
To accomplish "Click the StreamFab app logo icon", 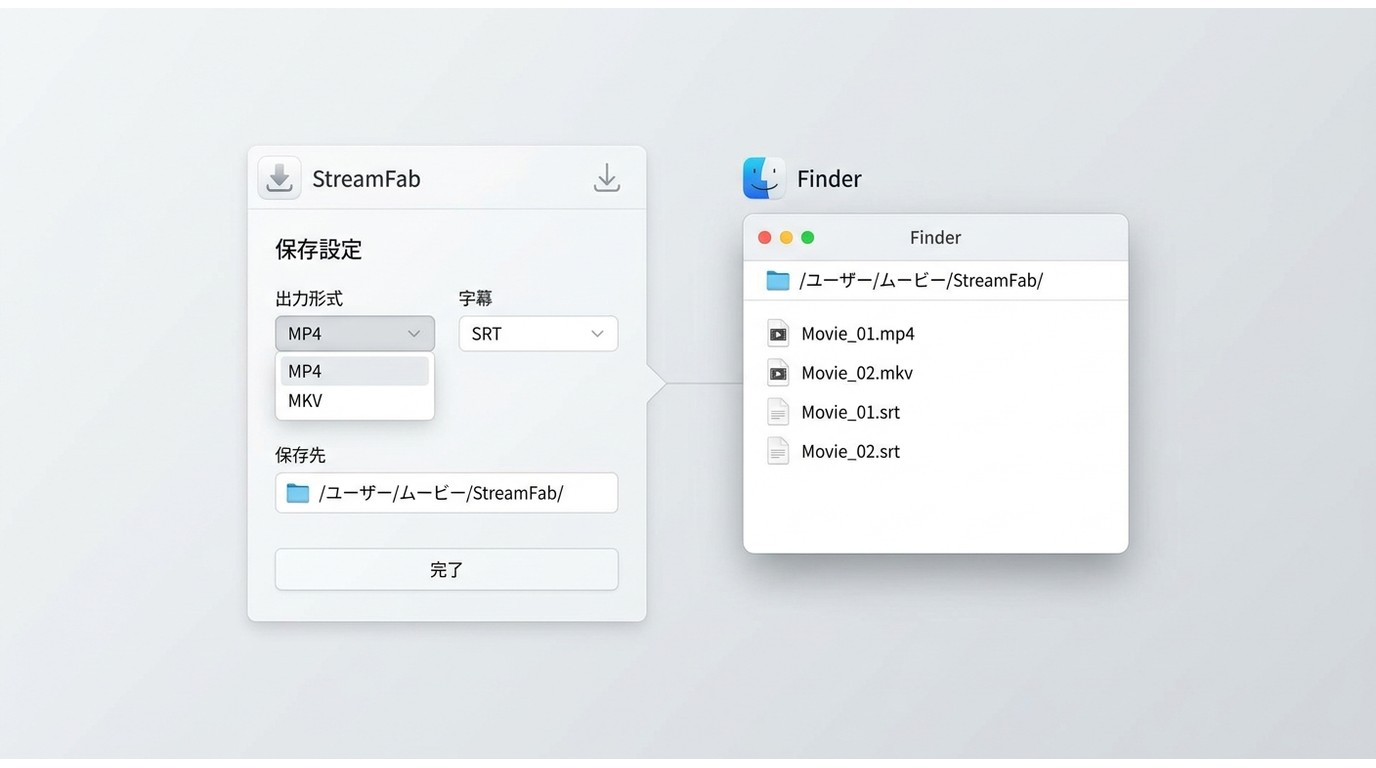I will tap(279, 178).
